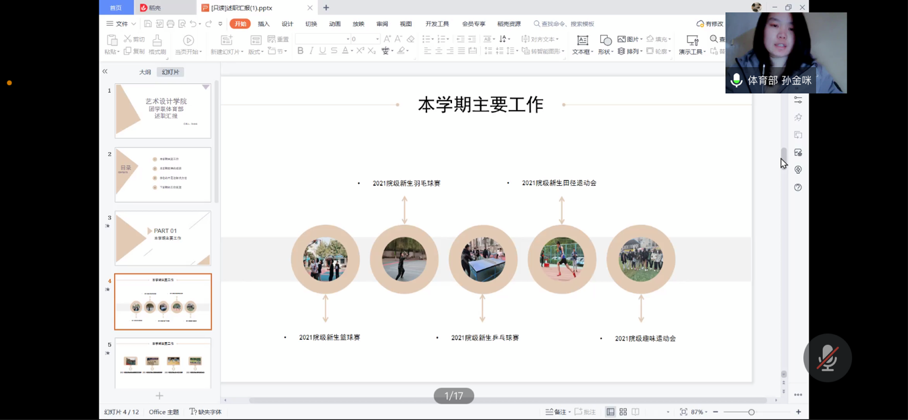Click the Save icon in quick access toolbar

(x=148, y=24)
